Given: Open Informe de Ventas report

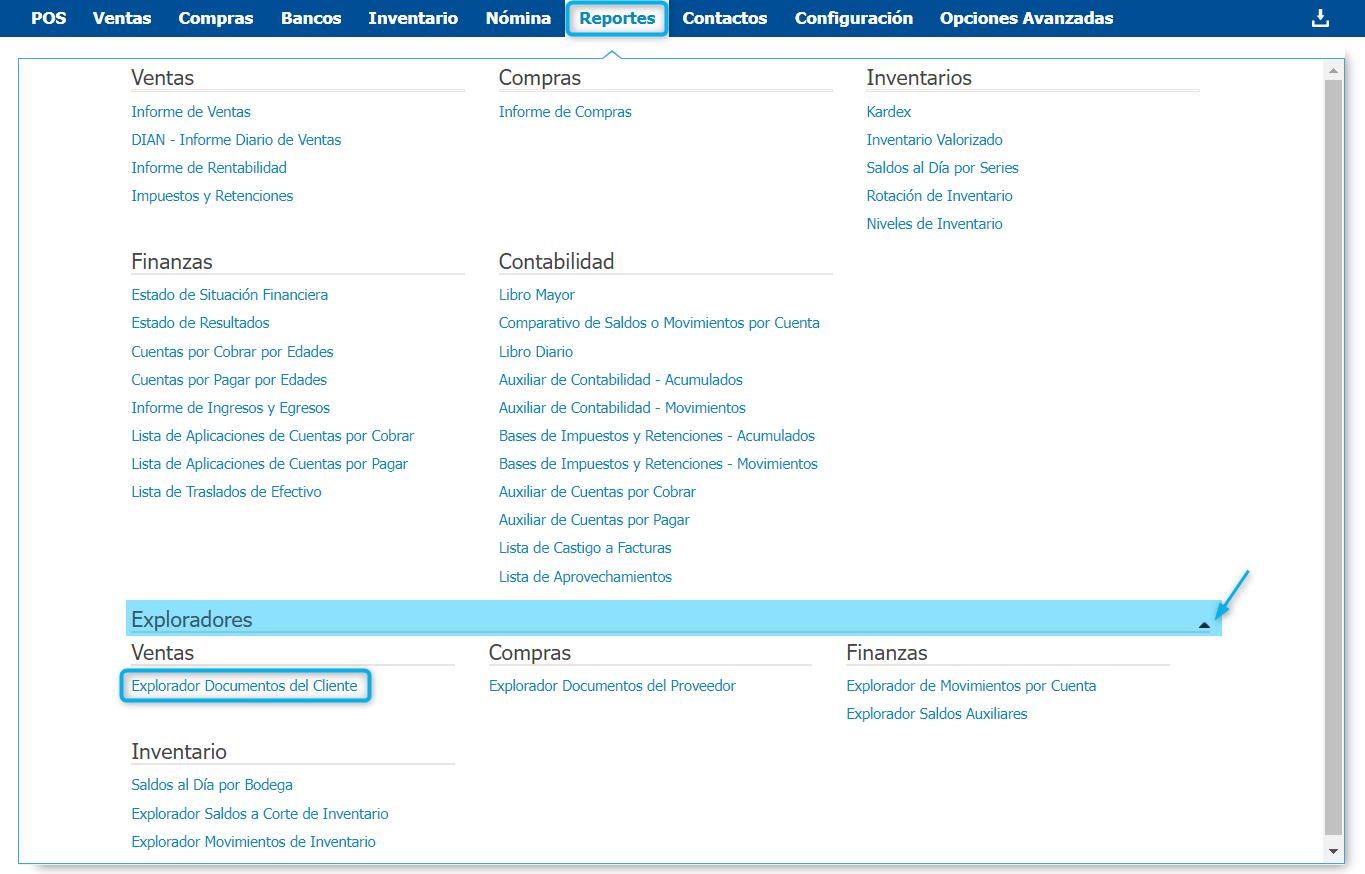Looking at the screenshot, I should (x=191, y=112).
